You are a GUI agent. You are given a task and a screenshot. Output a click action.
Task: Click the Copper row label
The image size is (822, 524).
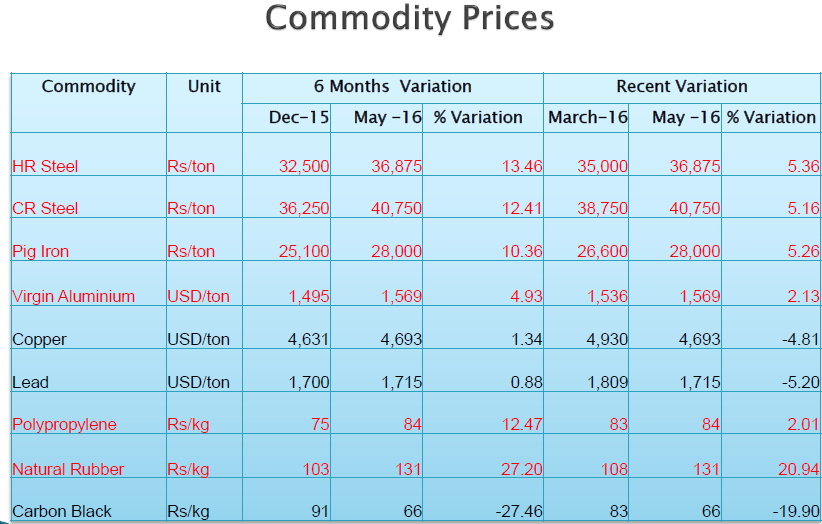click(x=40, y=339)
